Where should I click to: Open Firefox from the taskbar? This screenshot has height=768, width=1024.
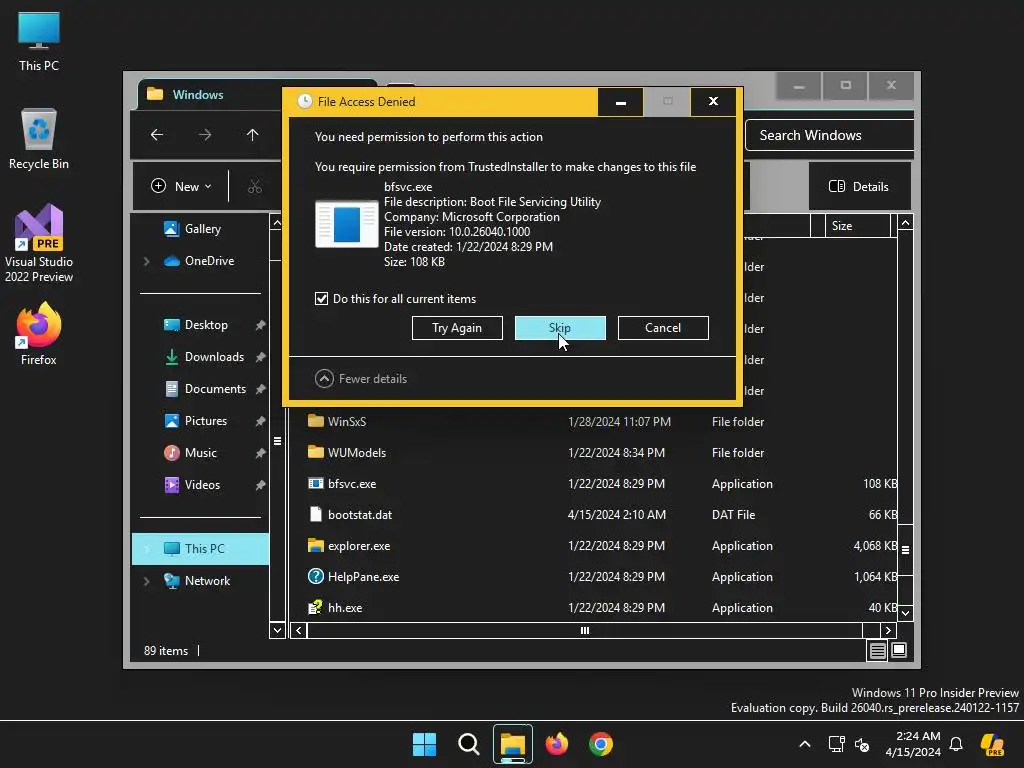[557, 744]
